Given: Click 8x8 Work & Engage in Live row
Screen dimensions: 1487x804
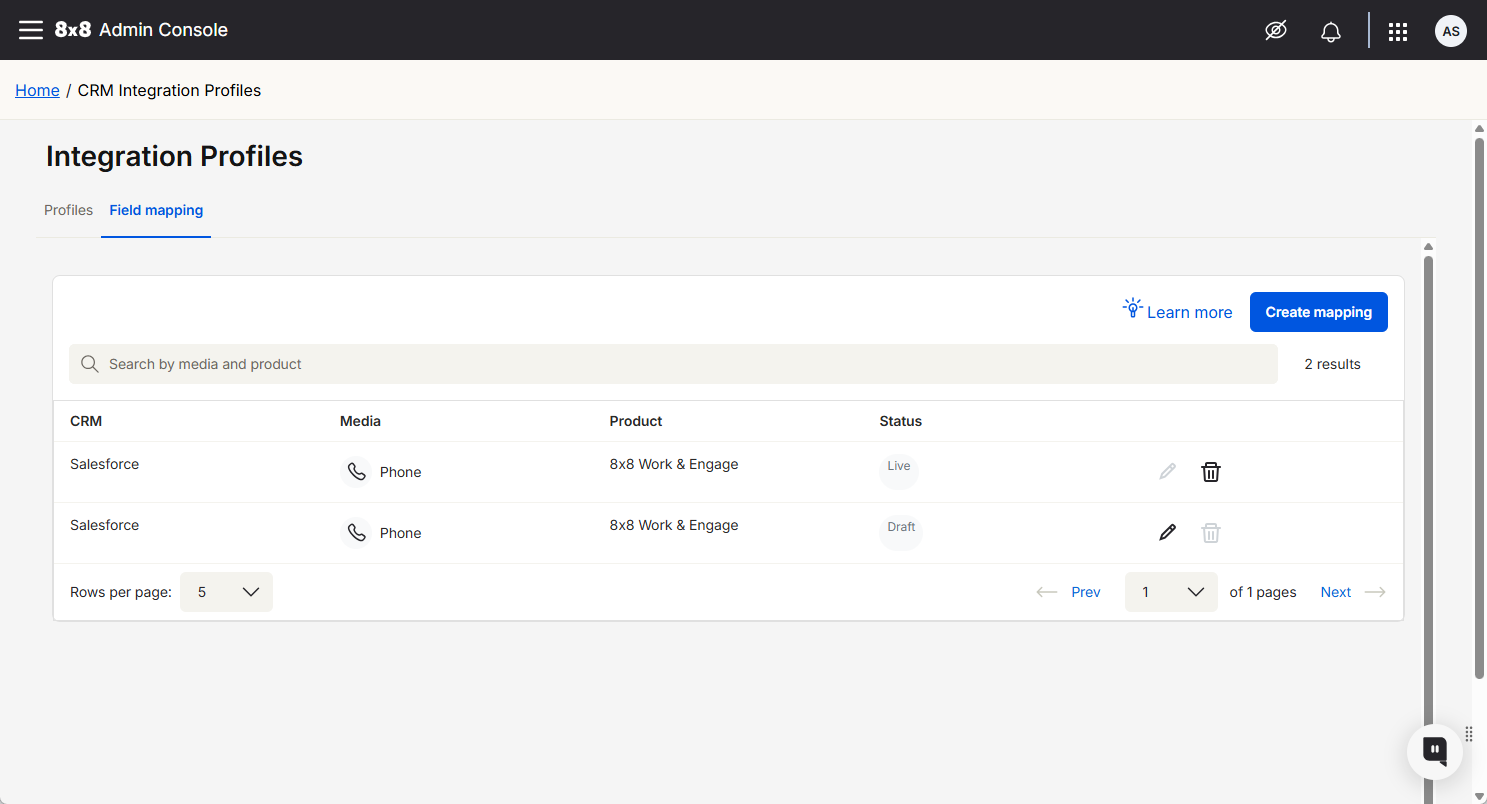Looking at the screenshot, I should point(674,464).
